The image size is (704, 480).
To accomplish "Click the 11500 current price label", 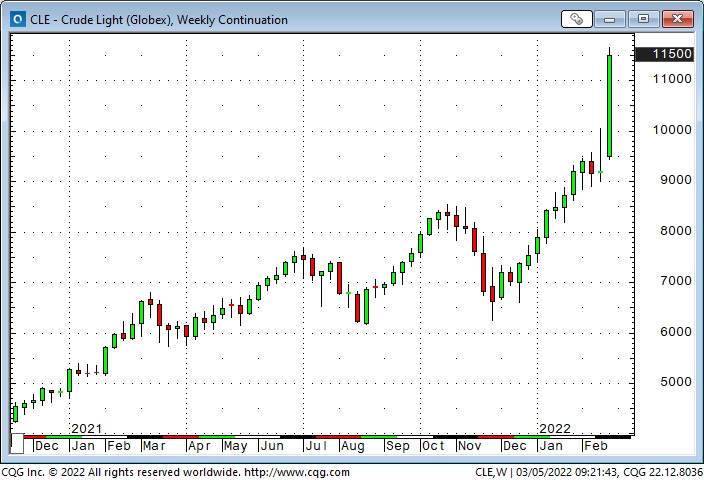I will click(x=664, y=54).
